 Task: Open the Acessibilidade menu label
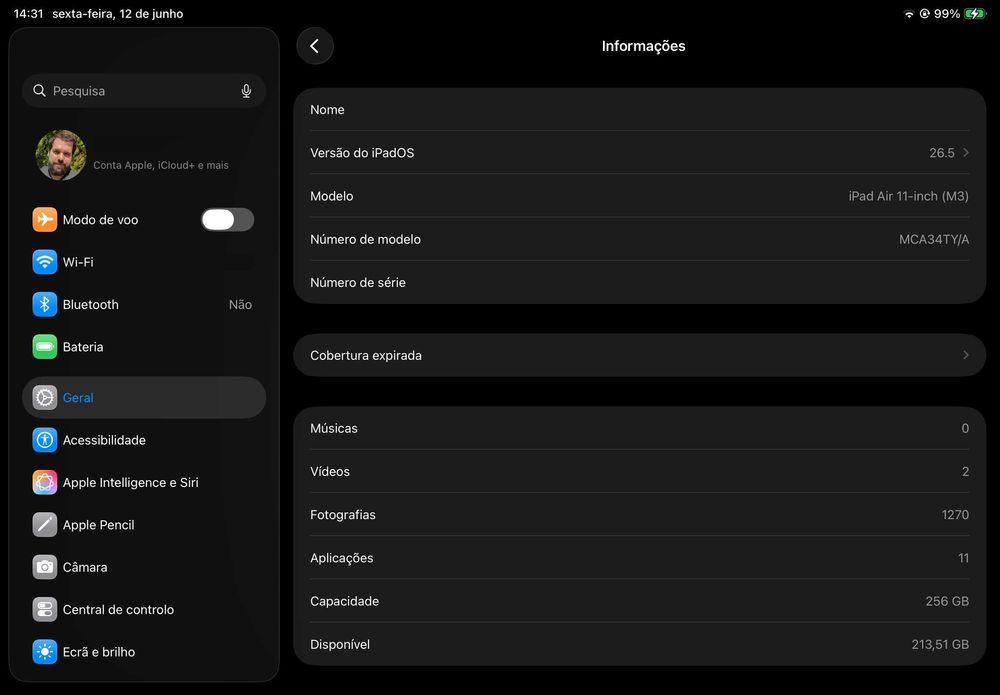104,440
